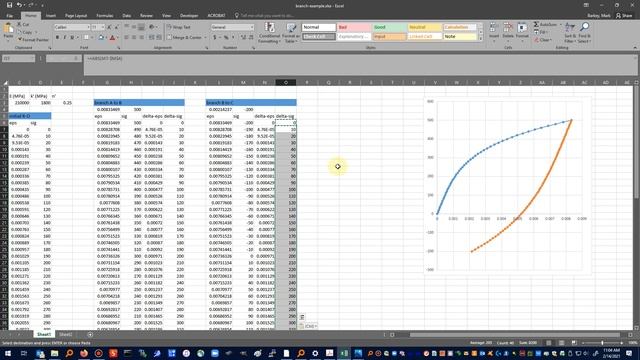Screen dimensions: 640x360
Task: Click the Save icon in quick access toolbar
Action: click(9, 5)
